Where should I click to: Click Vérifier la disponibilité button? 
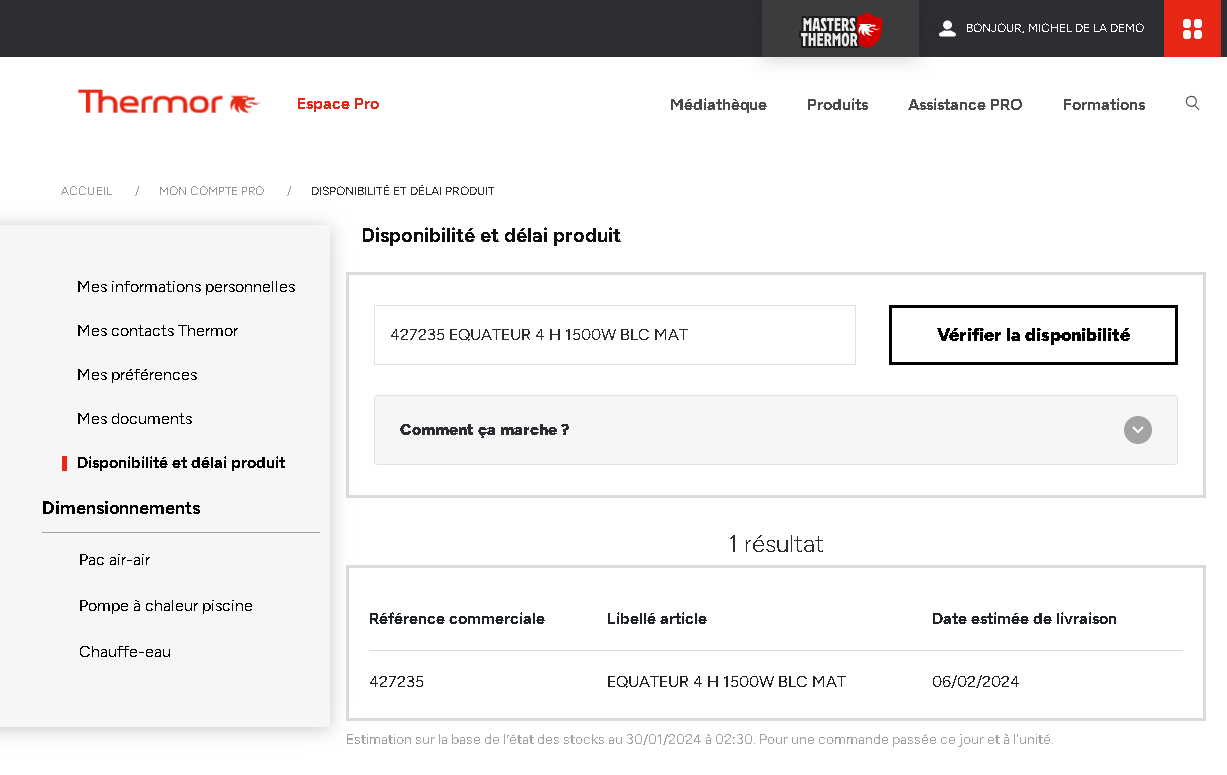[x=1033, y=335]
